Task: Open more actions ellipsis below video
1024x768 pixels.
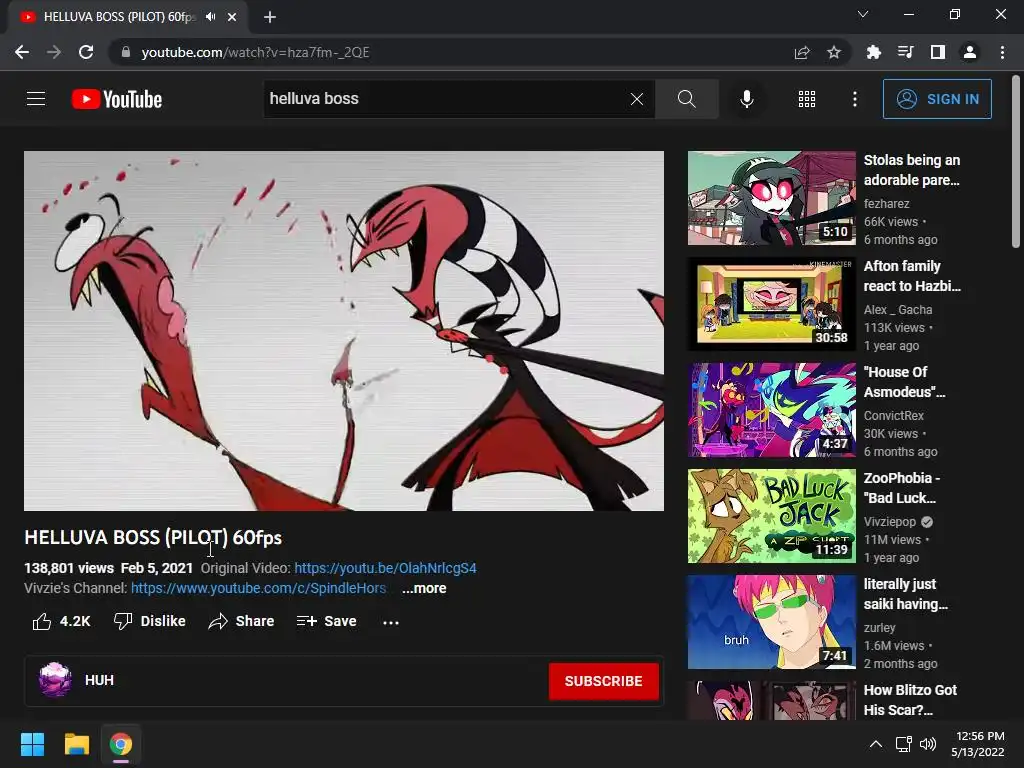Action: coord(391,622)
